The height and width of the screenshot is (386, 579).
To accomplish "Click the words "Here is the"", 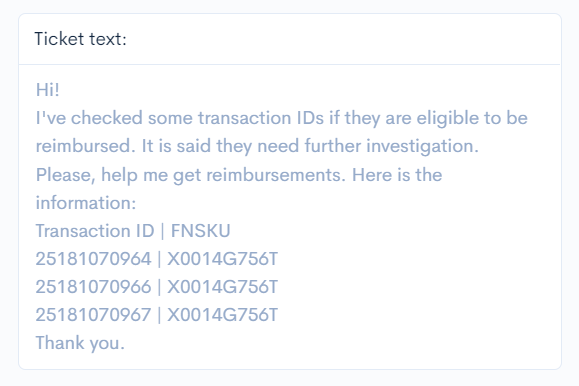I will [x=397, y=175].
